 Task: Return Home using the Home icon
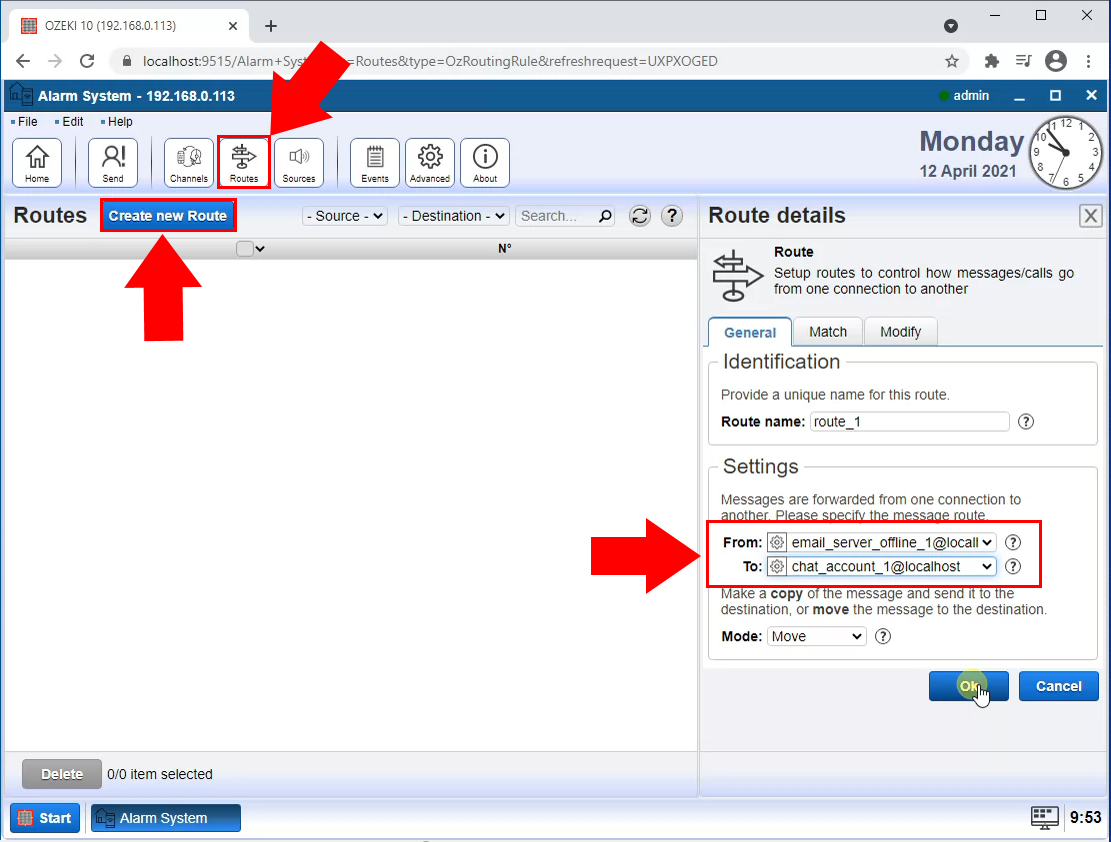37,162
